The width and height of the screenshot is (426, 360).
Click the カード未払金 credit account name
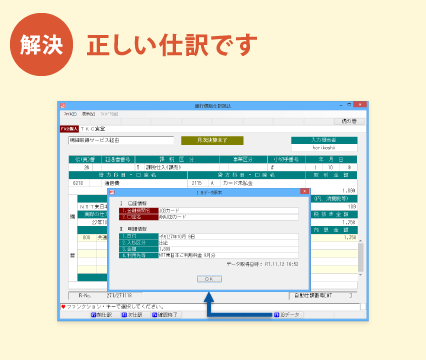(238, 183)
